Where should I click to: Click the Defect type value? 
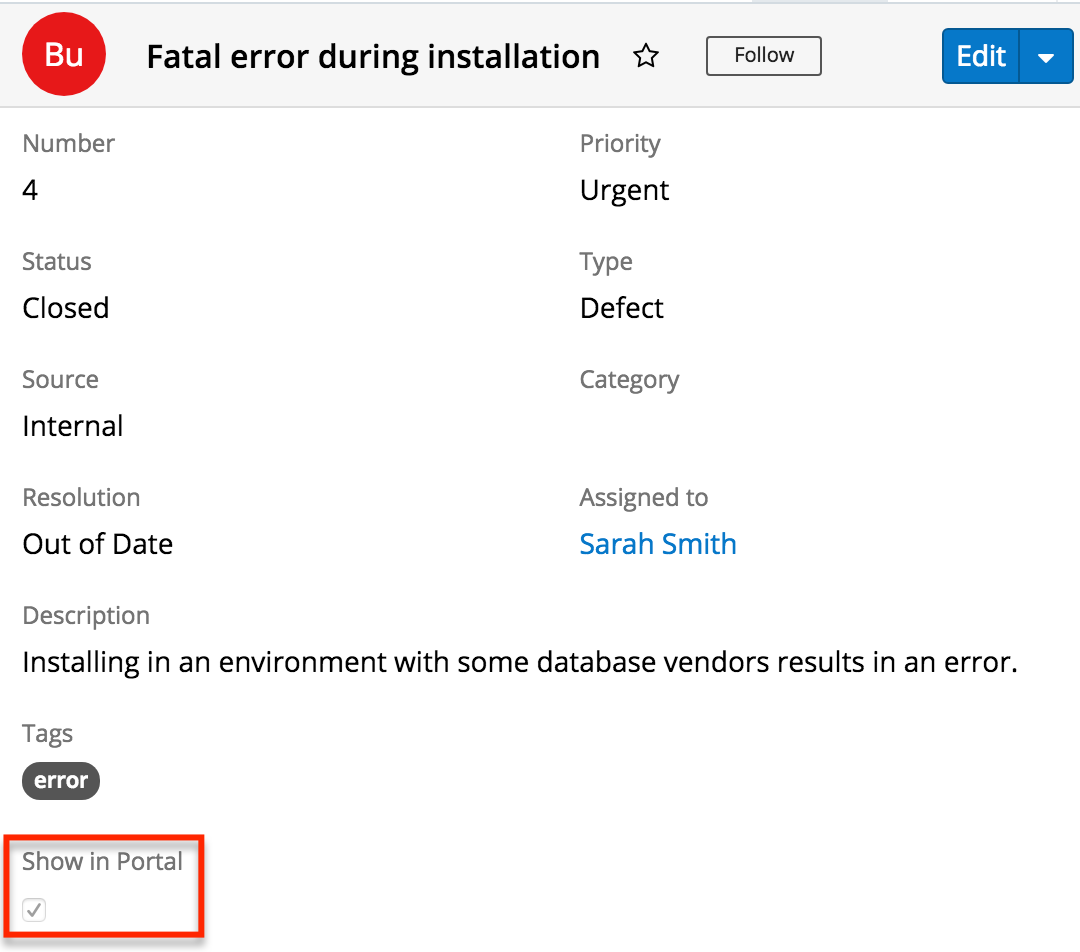tap(621, 308)
